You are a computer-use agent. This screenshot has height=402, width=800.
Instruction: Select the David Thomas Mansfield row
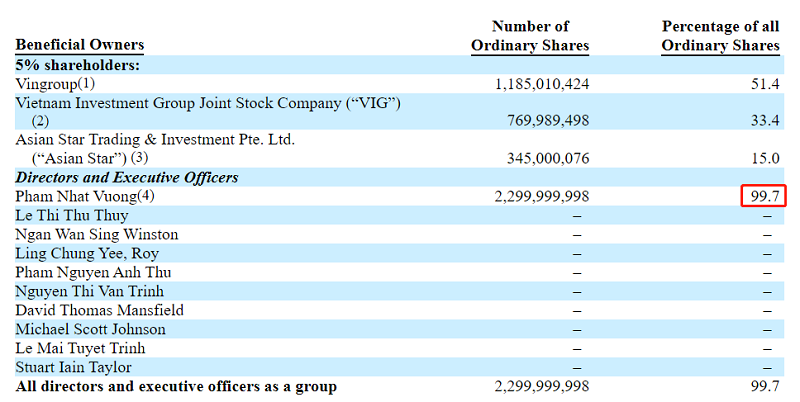click(x=399, y=310)
